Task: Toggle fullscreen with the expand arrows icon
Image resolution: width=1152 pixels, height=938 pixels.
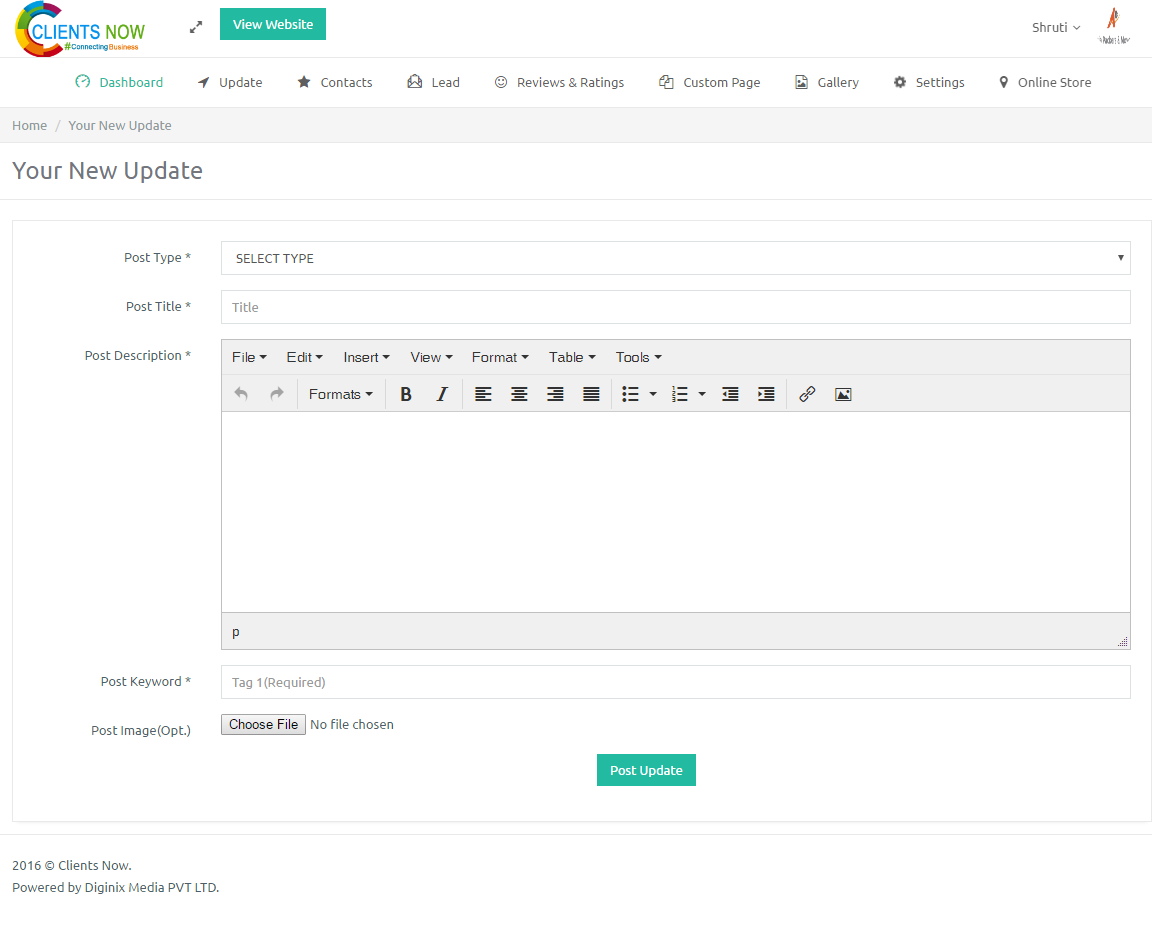Action: (195, 27)
